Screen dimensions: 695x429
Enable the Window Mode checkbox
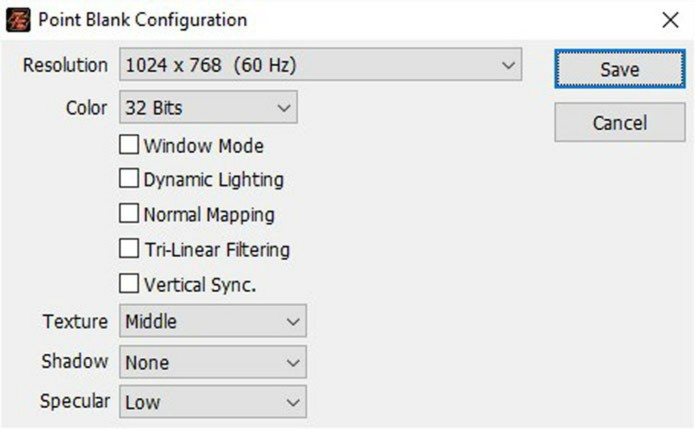coord(129,145)
